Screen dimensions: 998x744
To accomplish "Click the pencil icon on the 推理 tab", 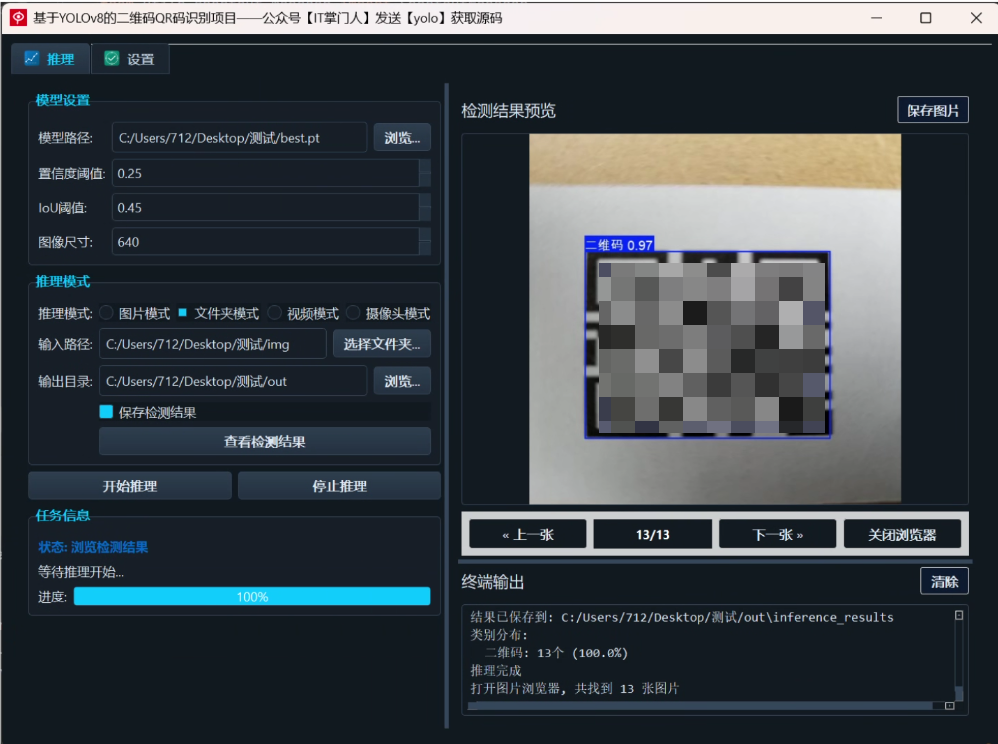I will coord(30,58).
